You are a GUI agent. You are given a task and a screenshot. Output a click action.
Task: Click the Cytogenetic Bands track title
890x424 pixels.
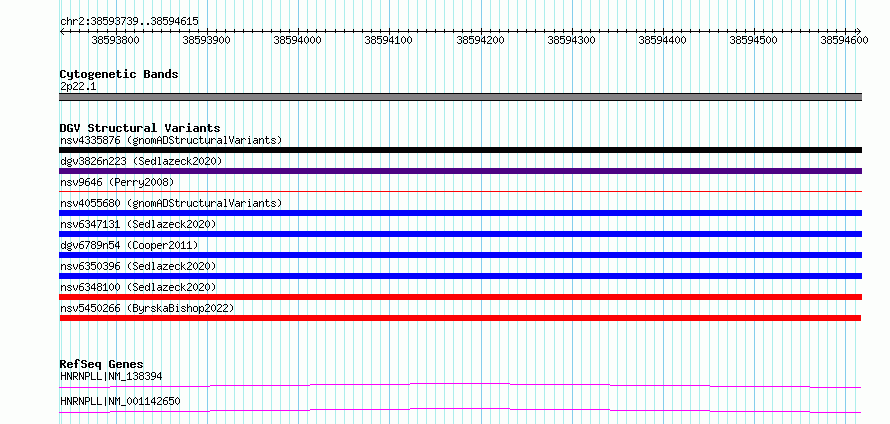coord(119,74)
